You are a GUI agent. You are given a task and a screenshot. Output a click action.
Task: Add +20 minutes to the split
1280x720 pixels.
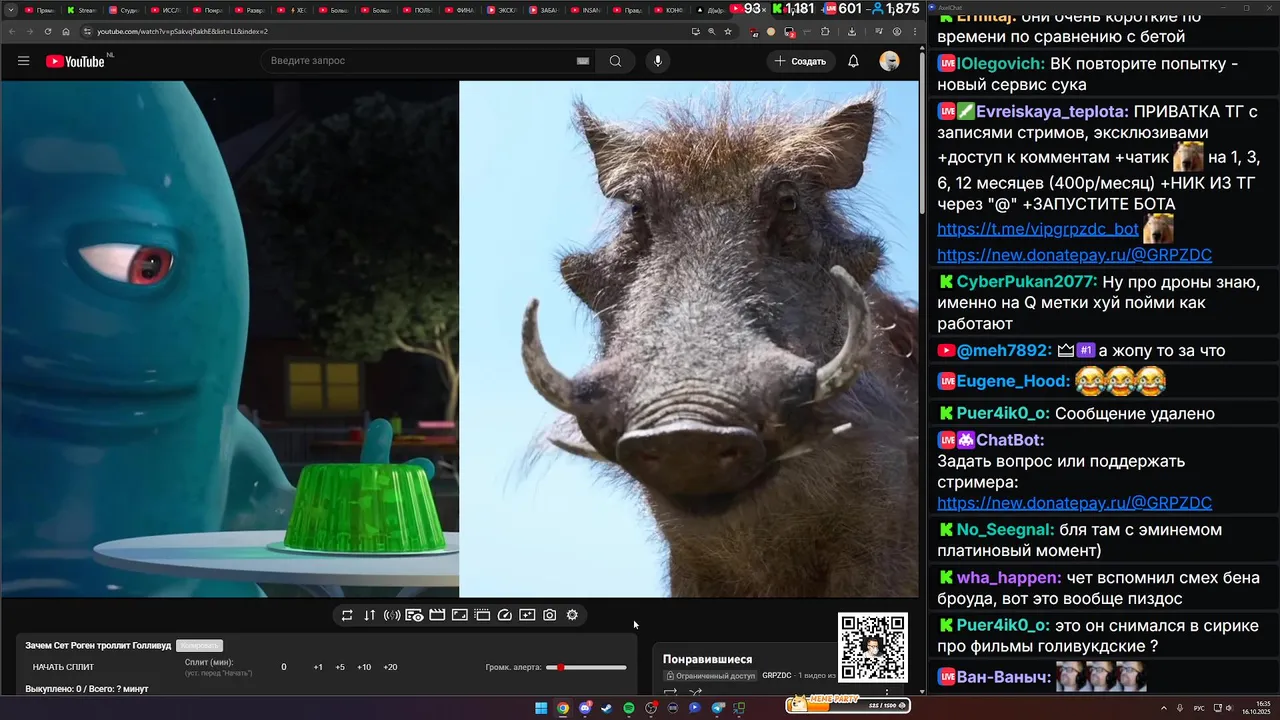point(390,667)
